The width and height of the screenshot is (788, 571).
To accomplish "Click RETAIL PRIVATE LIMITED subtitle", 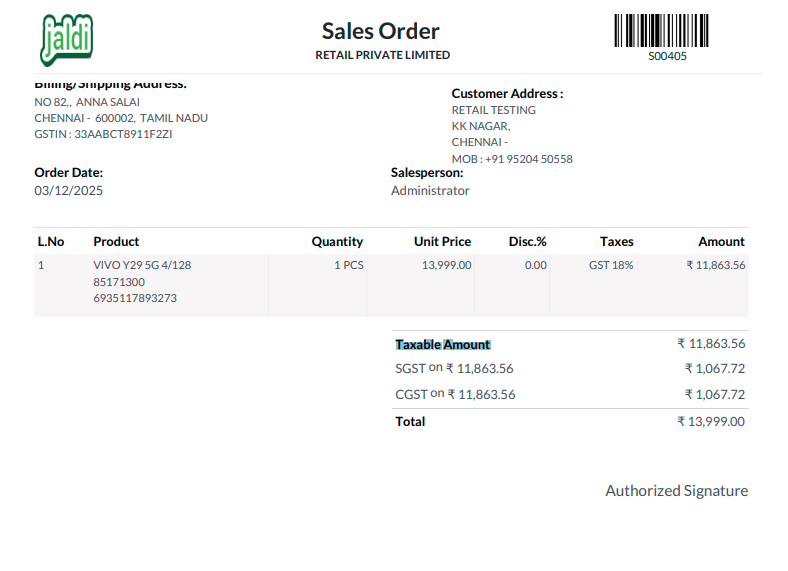I will (x=382, y=55).
